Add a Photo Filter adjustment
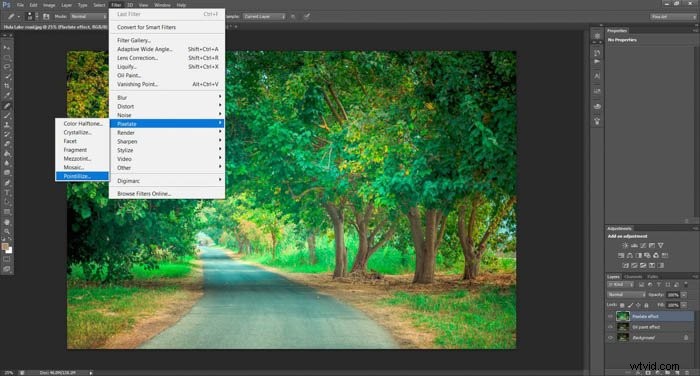Viewport: 700px width, 376px height. click(647, 255)
